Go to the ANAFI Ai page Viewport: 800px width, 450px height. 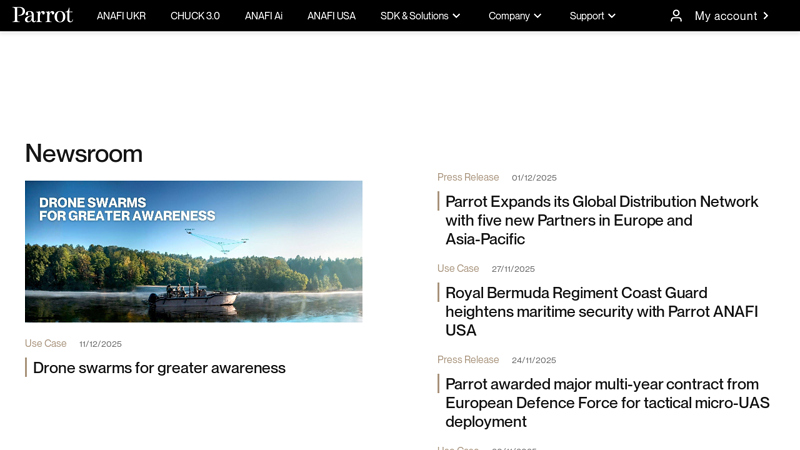(x=263, y=16)
